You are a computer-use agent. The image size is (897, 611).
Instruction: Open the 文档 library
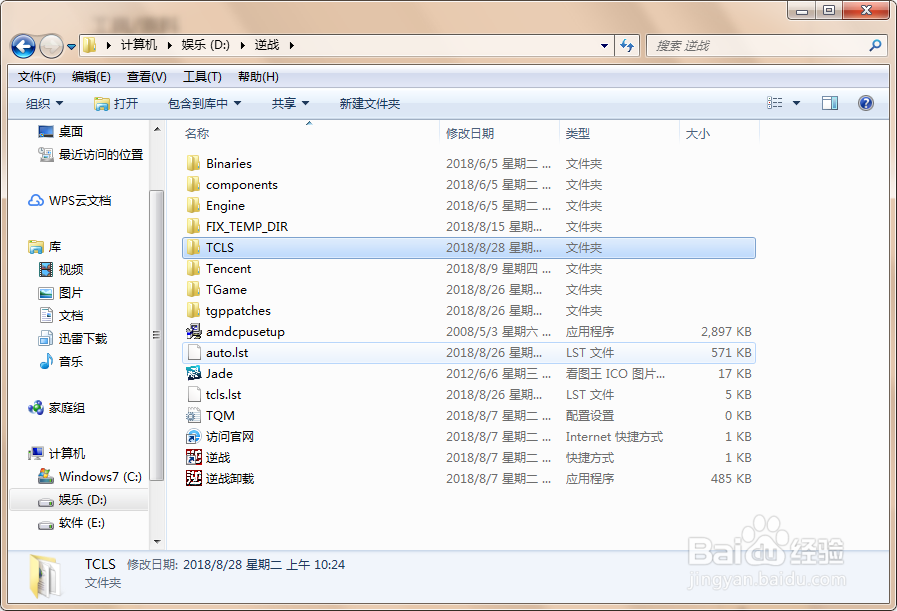coord(71,316)
